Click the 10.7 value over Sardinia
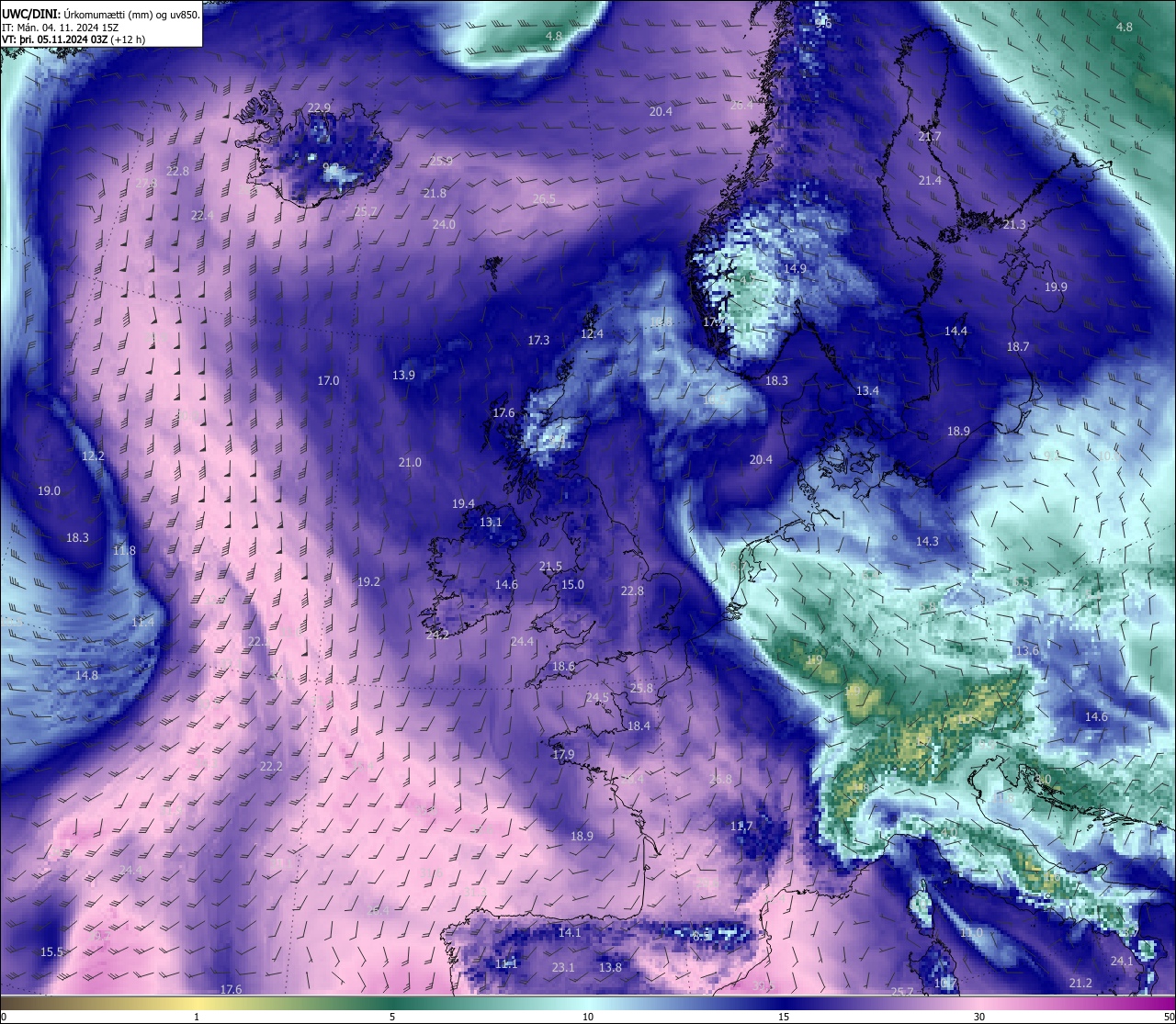 coord(945,983)
